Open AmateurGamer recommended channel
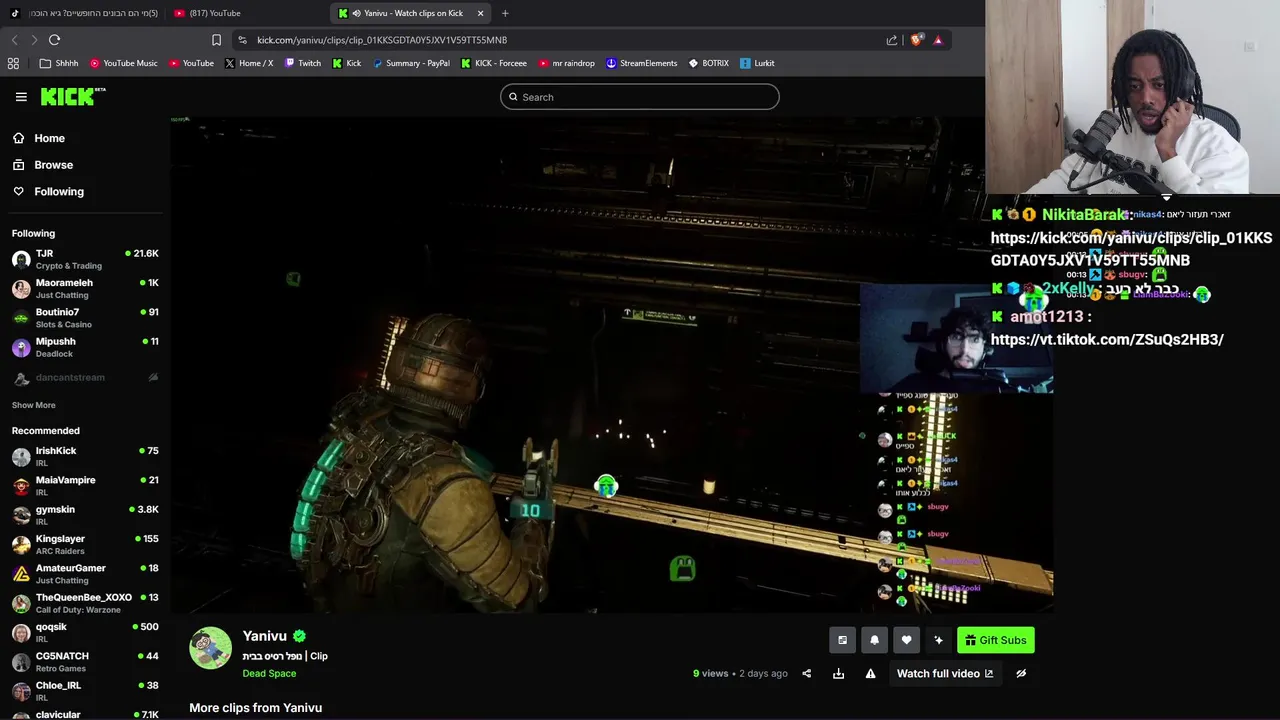1280x720 pixels. point(85,573)
